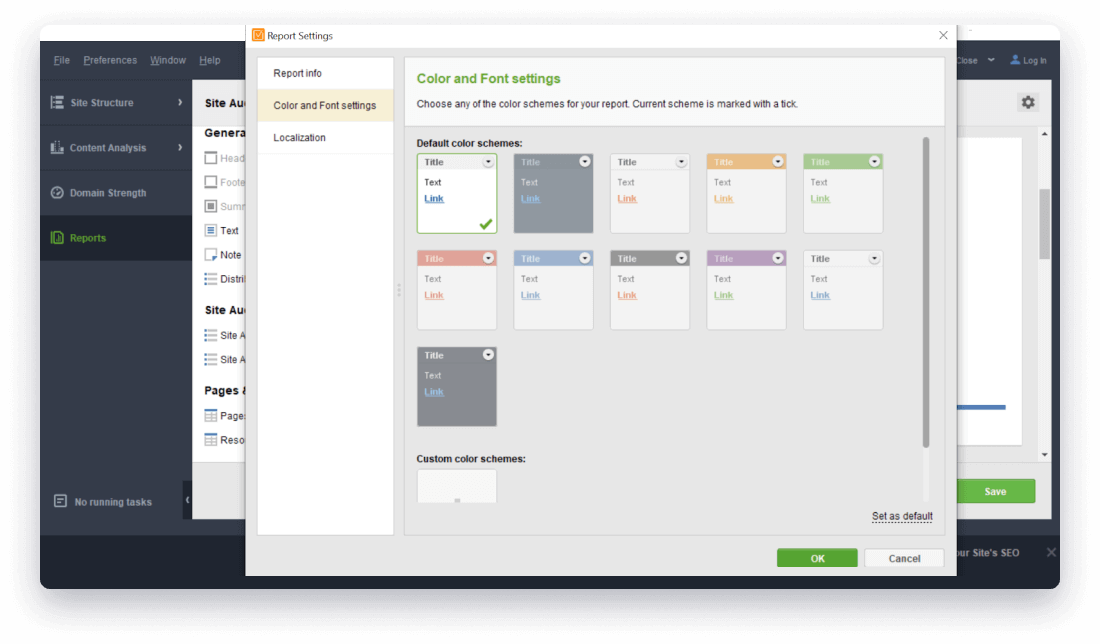1100x644 pixels.
Task: Click the Content Analysis bar chart icon
Action: click(x=58, y=147)
